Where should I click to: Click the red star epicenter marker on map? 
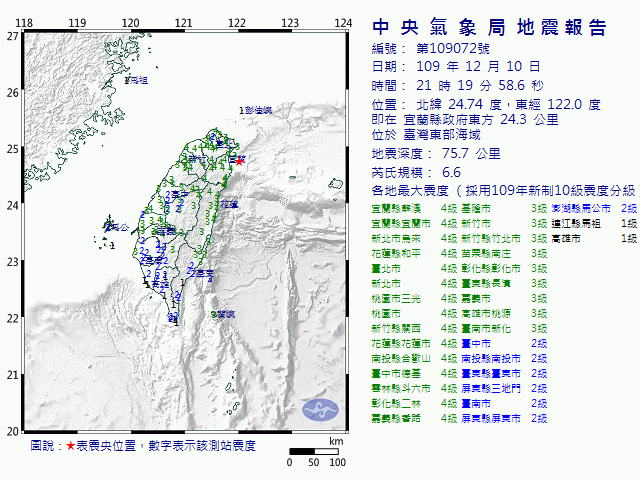tap(239, 162)
